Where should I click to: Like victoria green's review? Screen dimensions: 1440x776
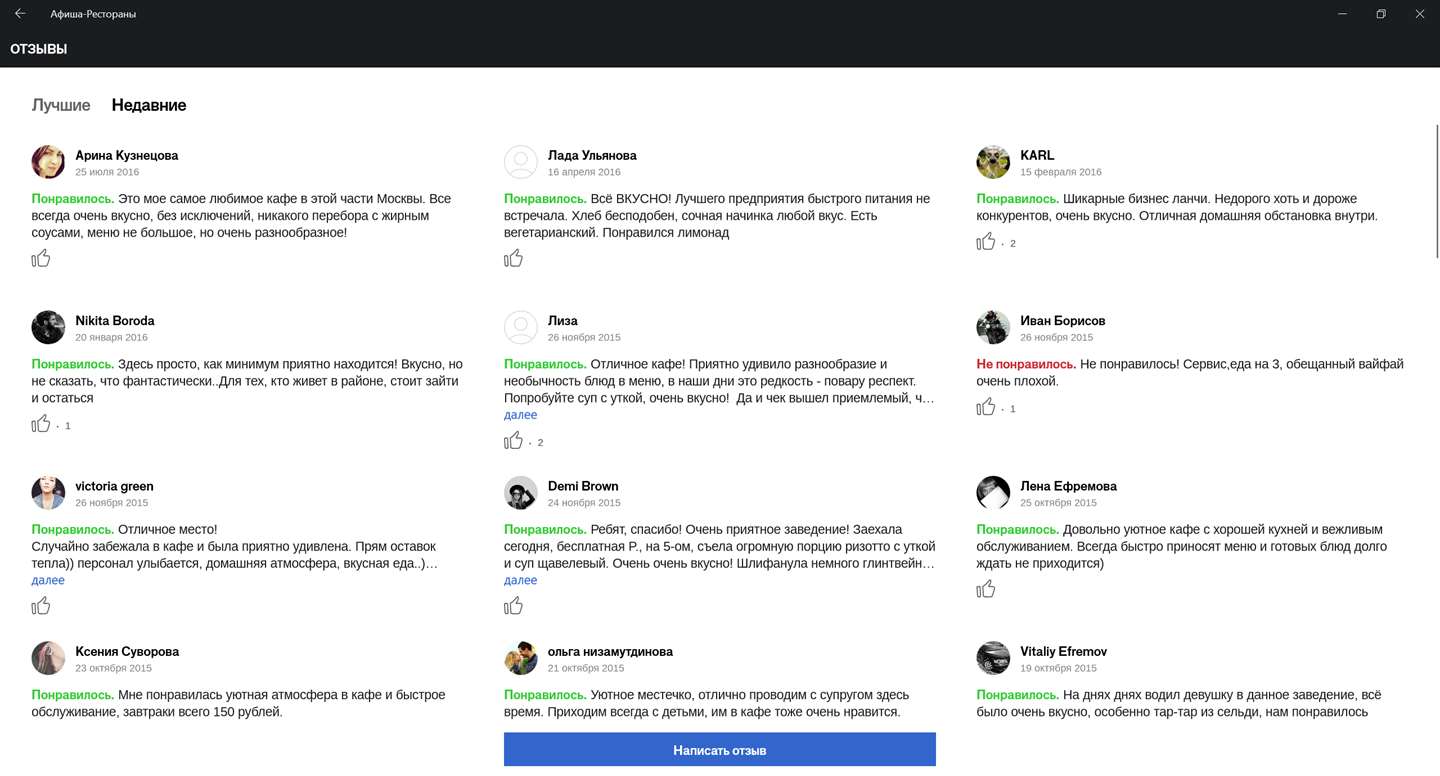click(x=41, y=606)
